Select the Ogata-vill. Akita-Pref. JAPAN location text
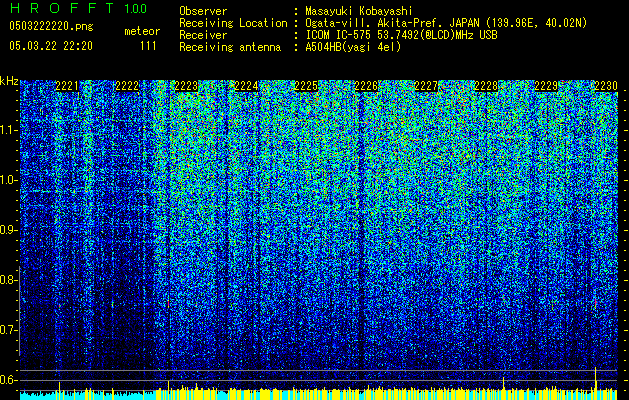The image size is (629, 400). tap(446, 23)
